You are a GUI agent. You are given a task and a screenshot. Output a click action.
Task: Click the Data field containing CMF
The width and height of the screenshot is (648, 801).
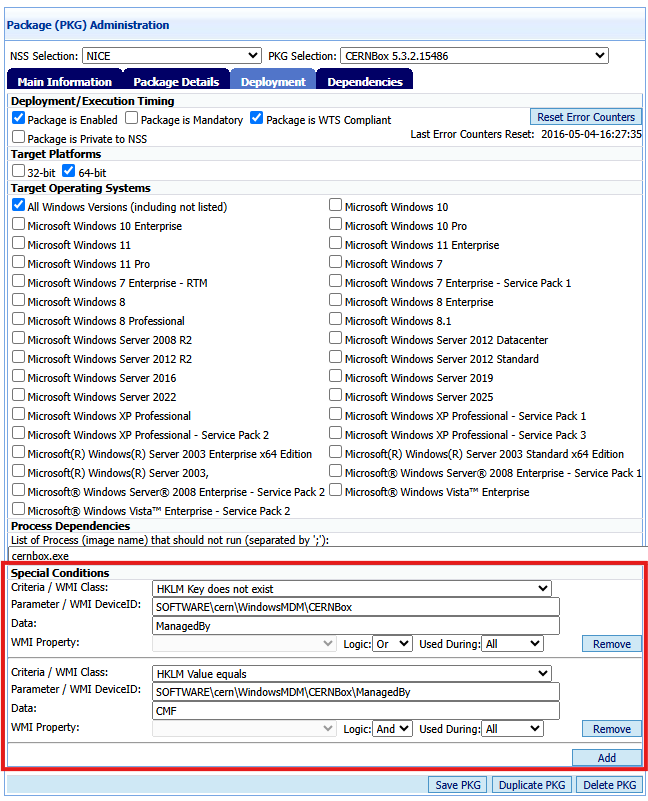coord(355,710)
